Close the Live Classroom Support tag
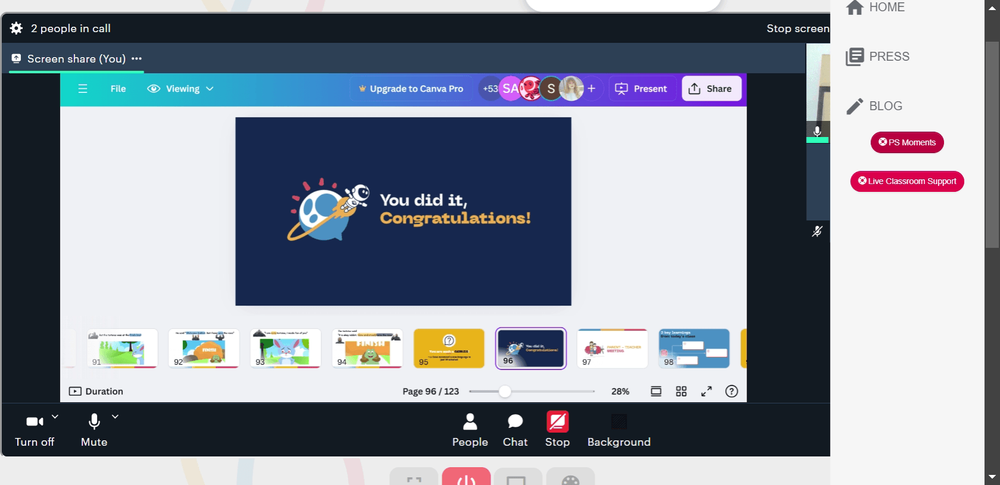This screenshot has height=485, width=1000. (862, 181)
